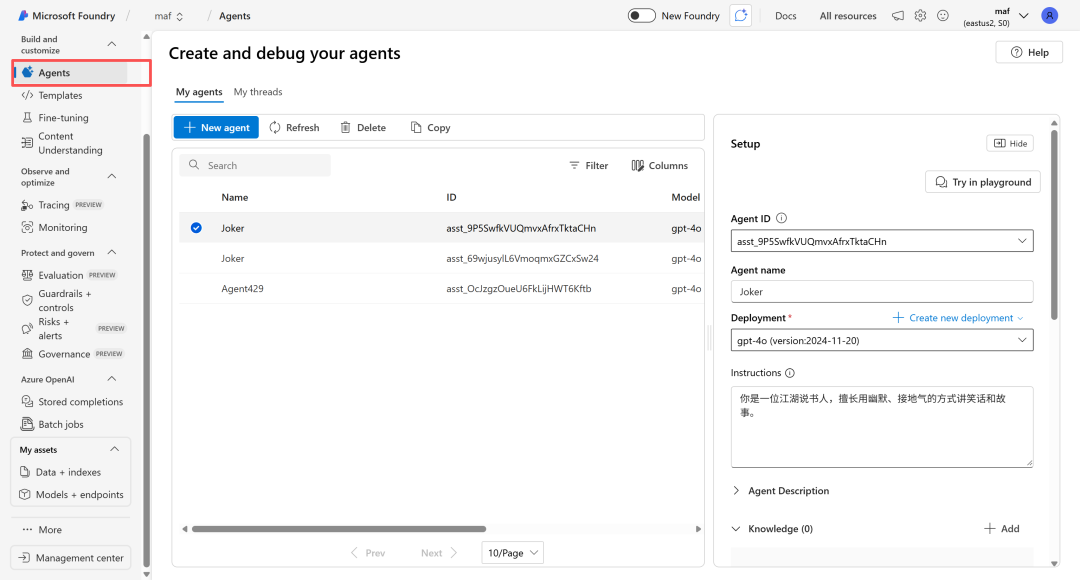Click the Agent name field

882,291
